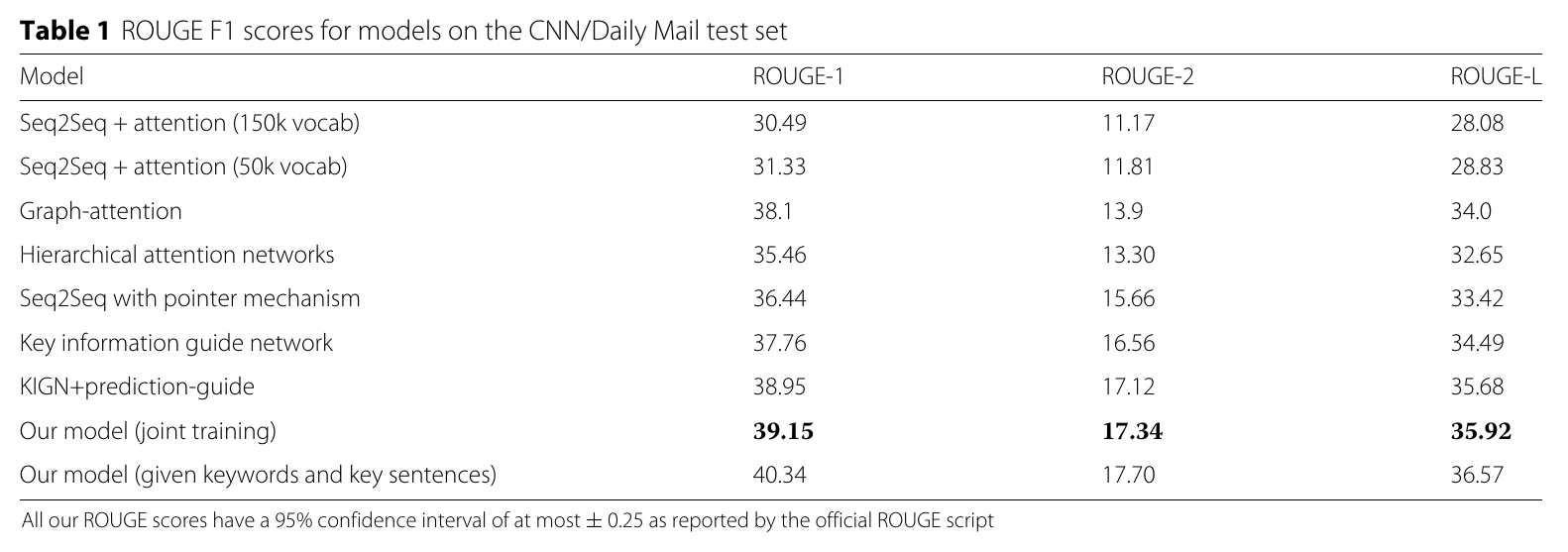The width and height of the screenshot is (1568, 552).
Task: Select Seq2Seq with pointer mechanism row
Action: coord(781,298)
